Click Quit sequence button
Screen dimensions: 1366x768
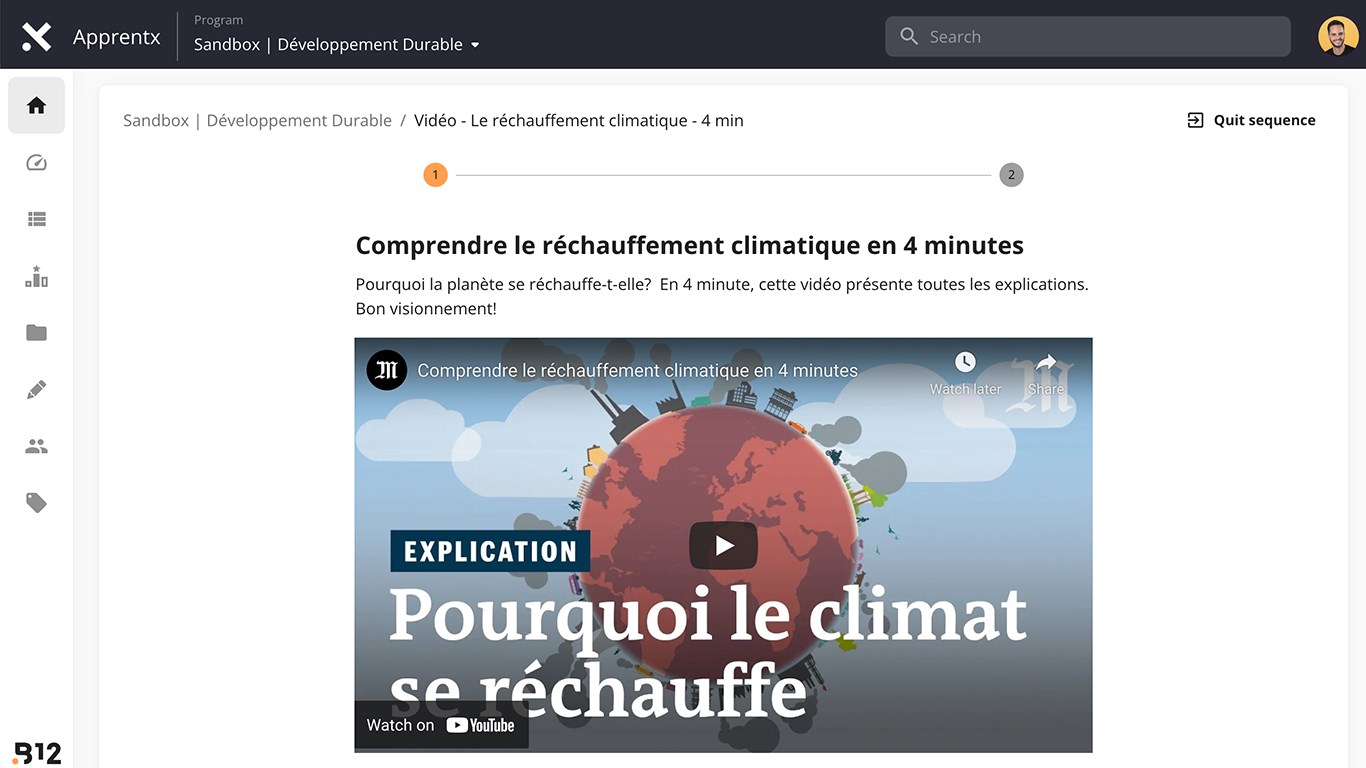point(1251,120)
